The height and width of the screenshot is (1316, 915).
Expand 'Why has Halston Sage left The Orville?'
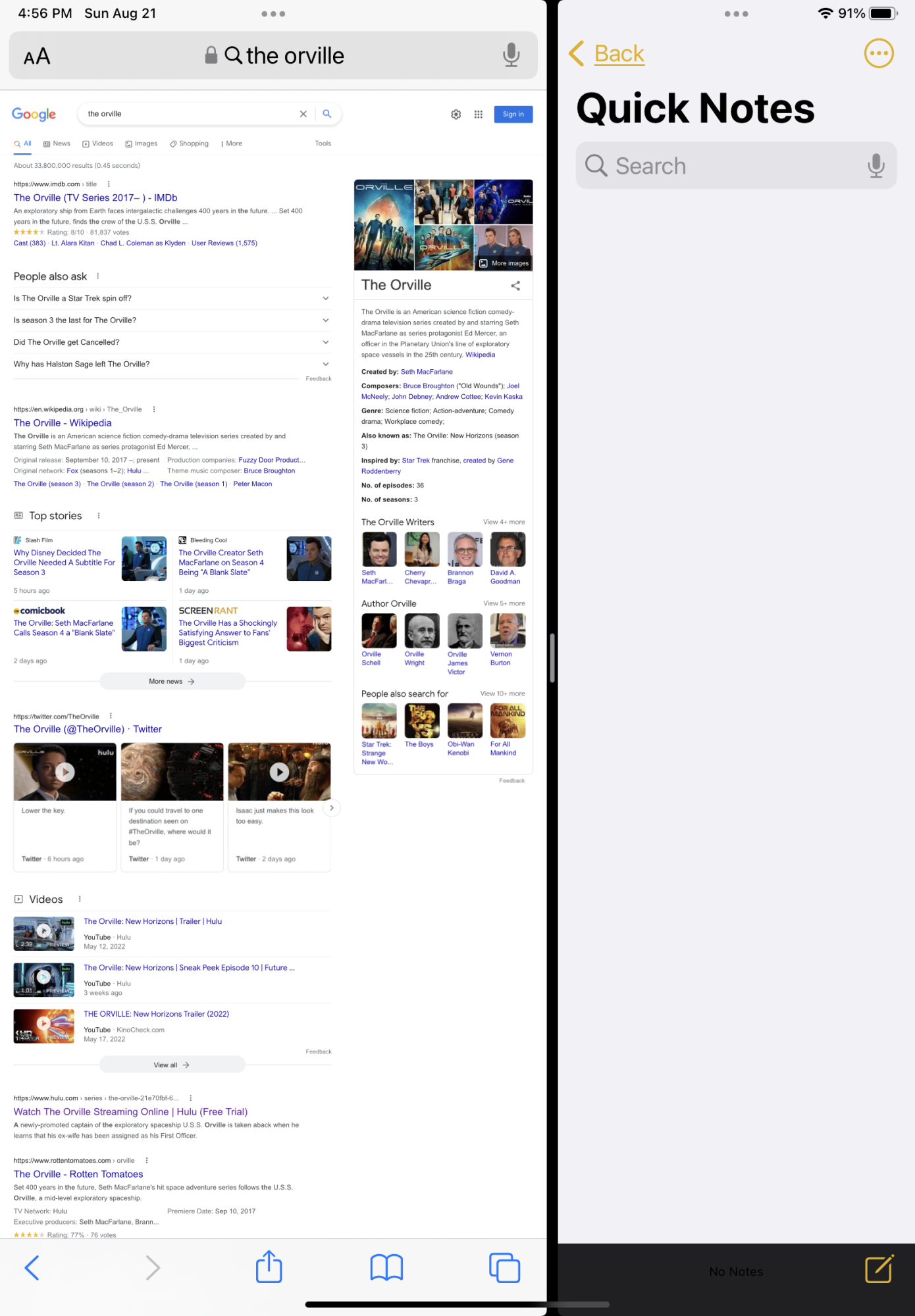(172, 365)
